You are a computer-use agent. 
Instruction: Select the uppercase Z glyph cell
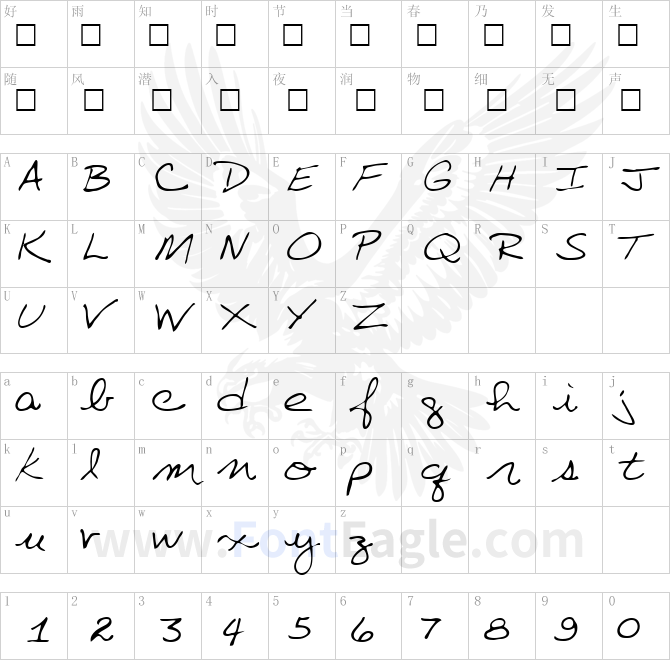(369, 320)
